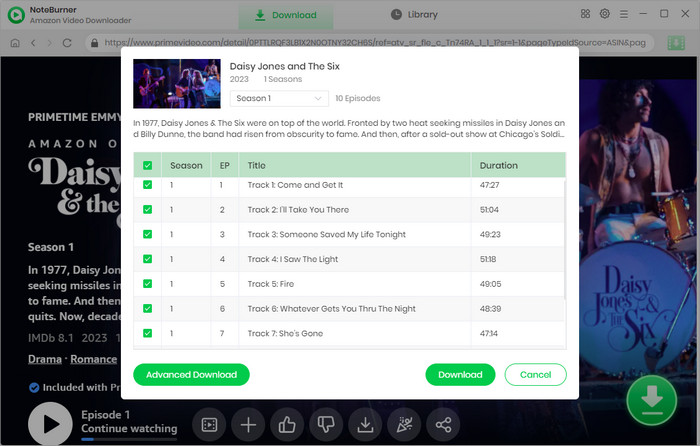Click the Daisy Jones series thumbnail
700x446 pixels.
click(x=177, y=83)
